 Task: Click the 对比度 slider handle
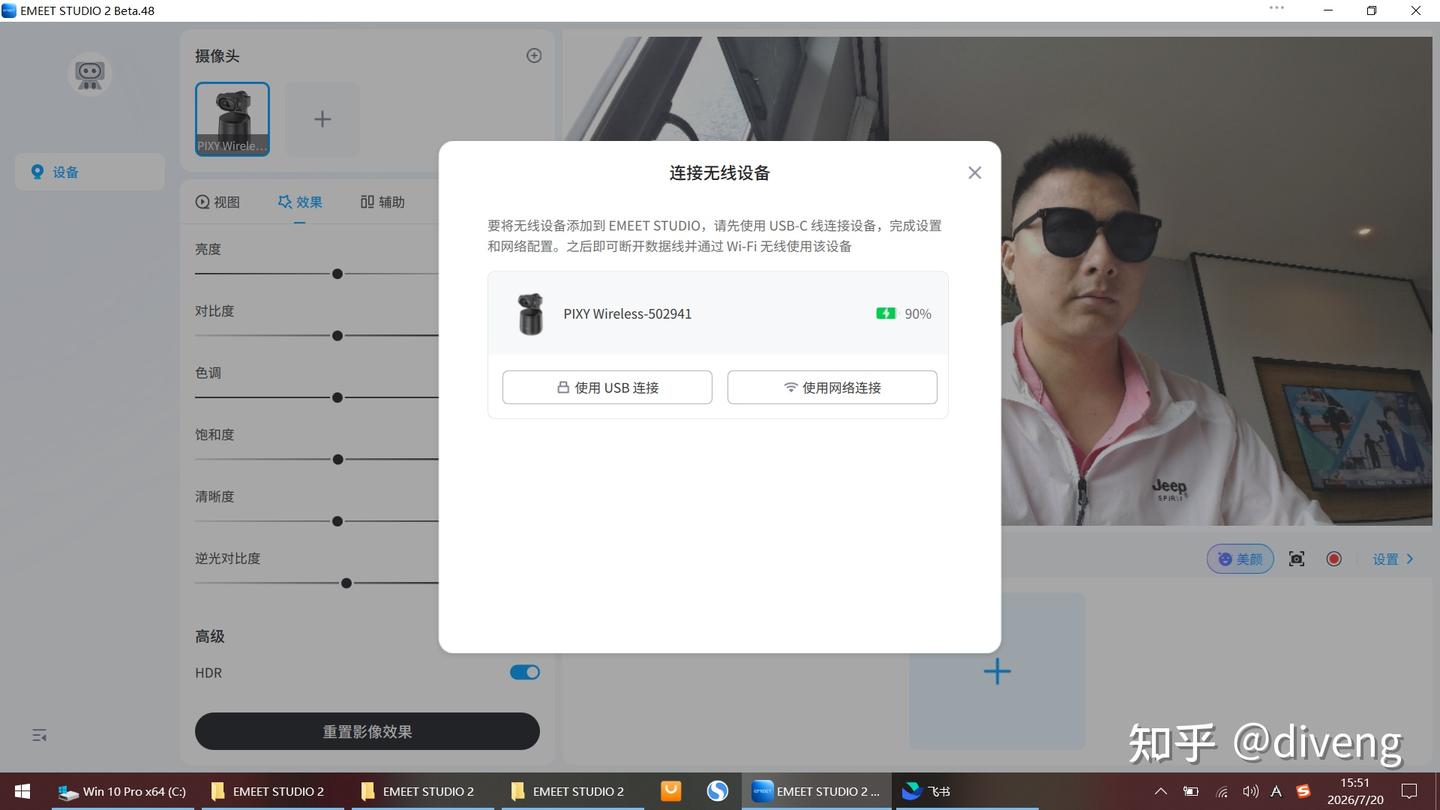point(338,336)
